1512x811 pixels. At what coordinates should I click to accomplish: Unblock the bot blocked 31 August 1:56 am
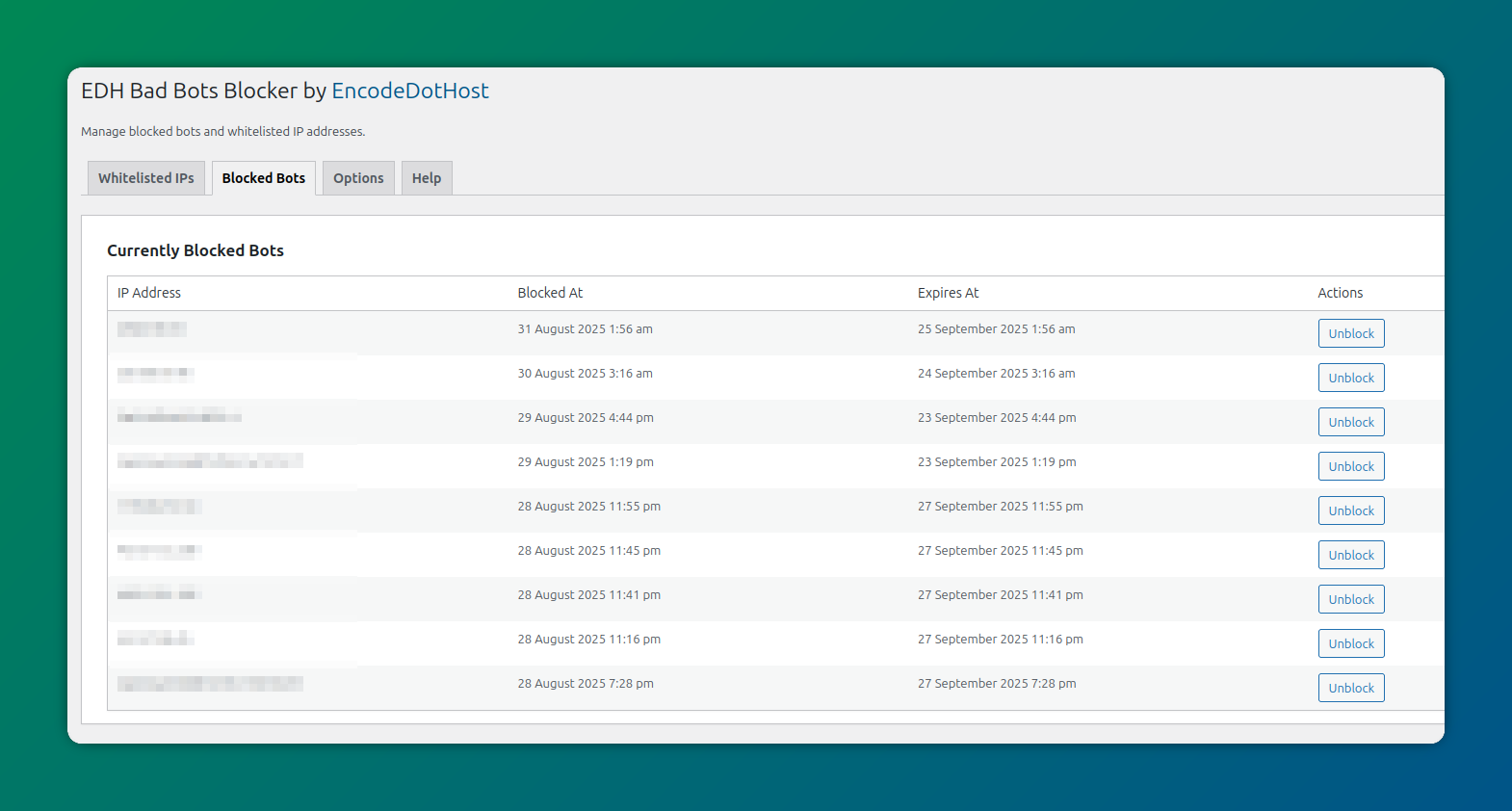(x=1351, y=333)
